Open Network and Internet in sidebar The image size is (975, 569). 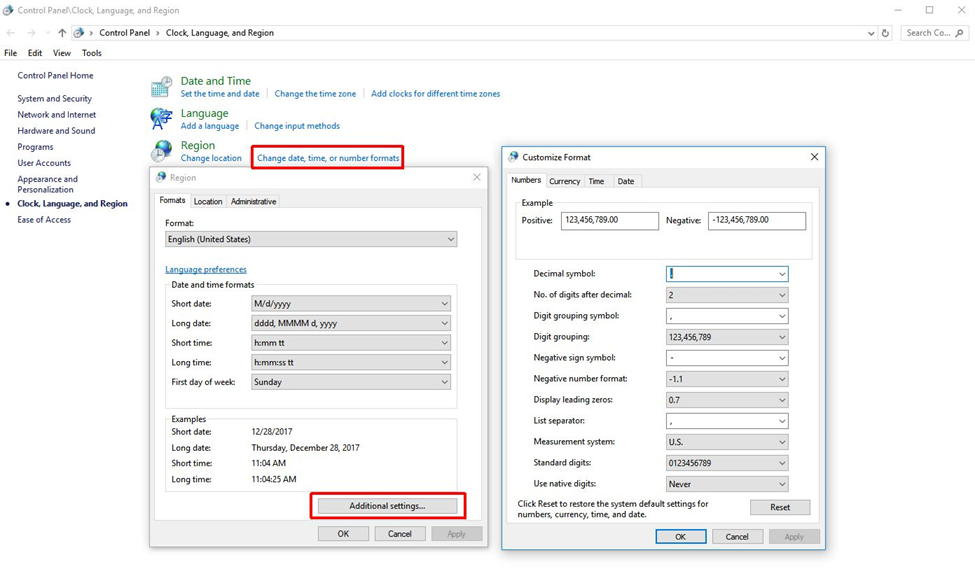pyautogui.click(x=57, y=114)
